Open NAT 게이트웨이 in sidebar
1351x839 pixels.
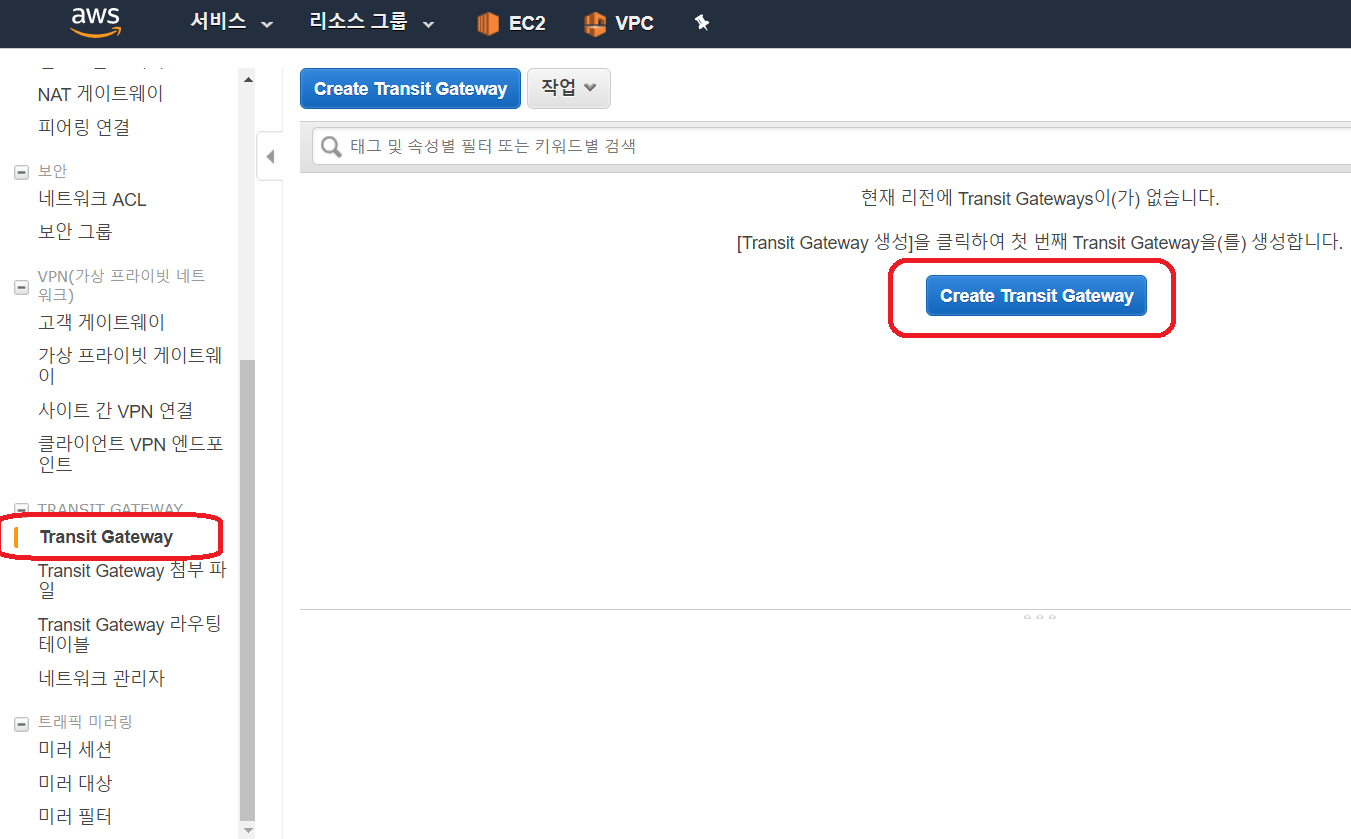pyautogui.click(x=100, y=94)
